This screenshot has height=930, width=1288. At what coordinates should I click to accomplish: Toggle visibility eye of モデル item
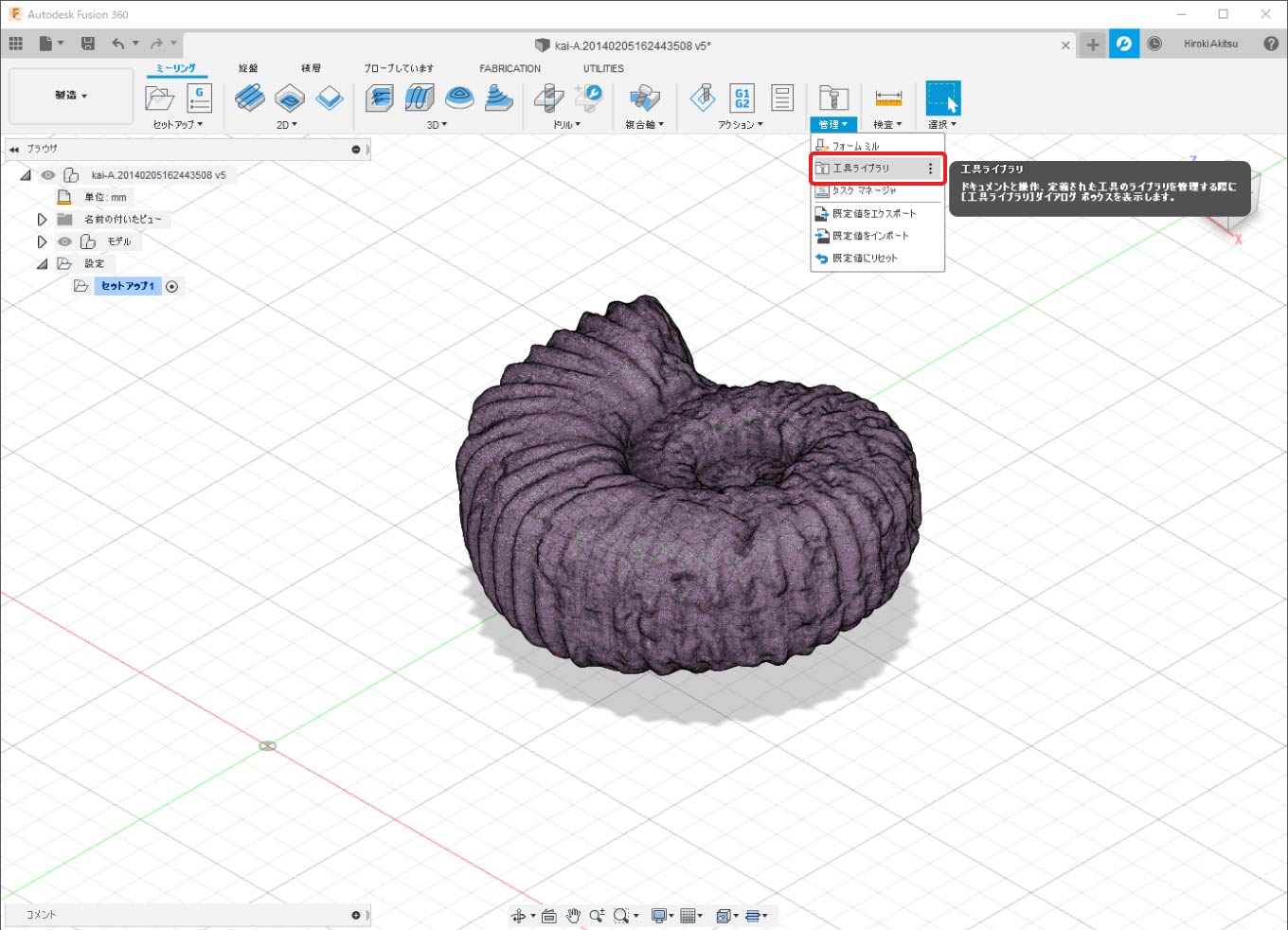point(64,241)
